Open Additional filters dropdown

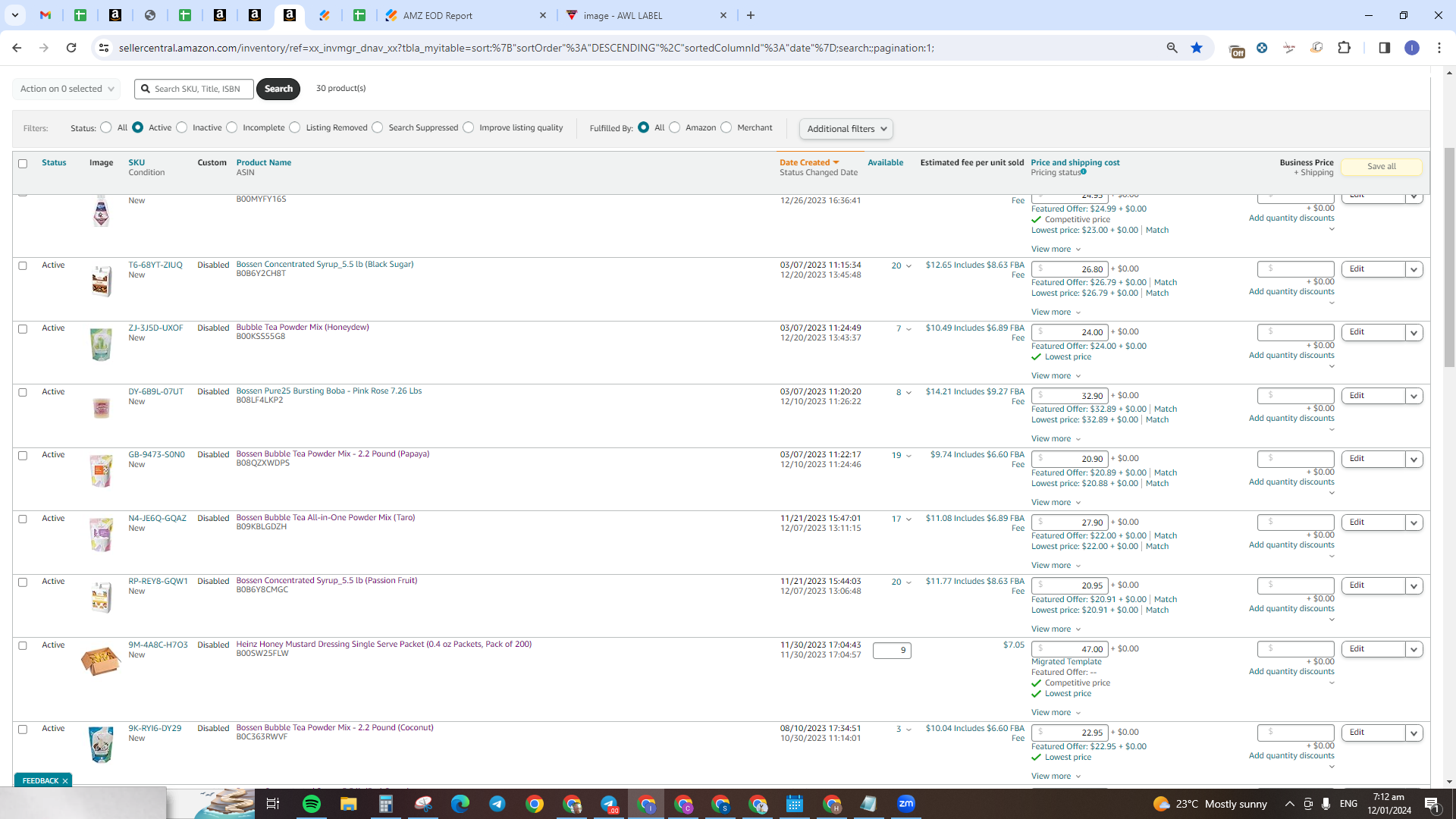click(846, 129)
